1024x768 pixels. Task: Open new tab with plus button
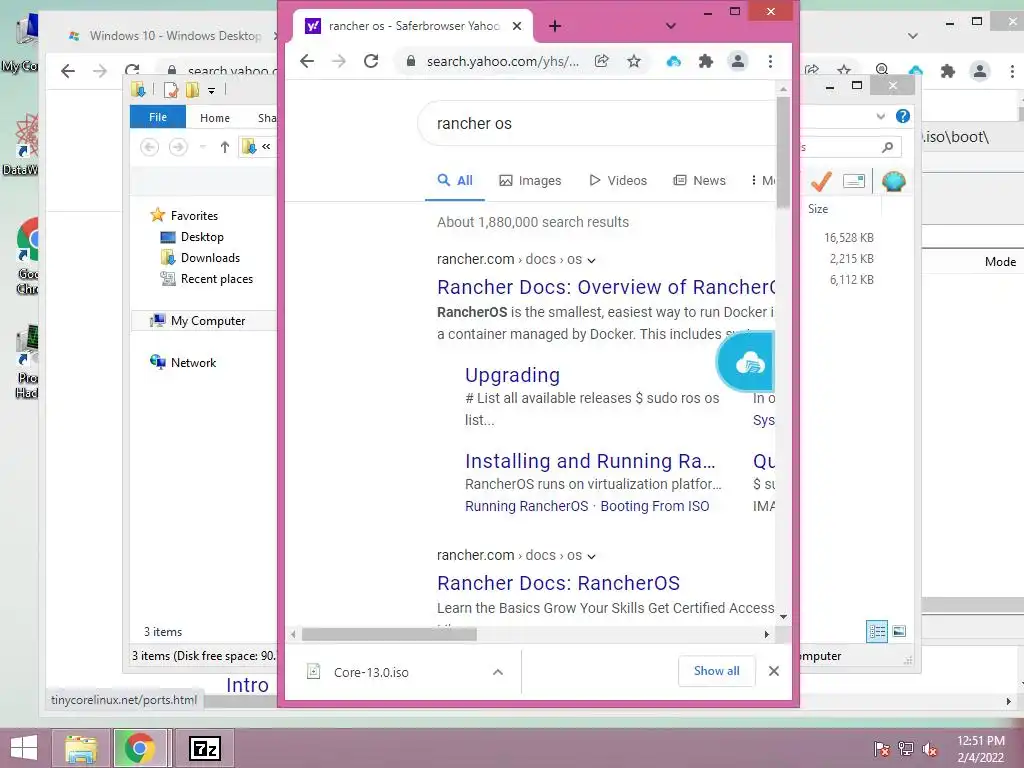555,26
